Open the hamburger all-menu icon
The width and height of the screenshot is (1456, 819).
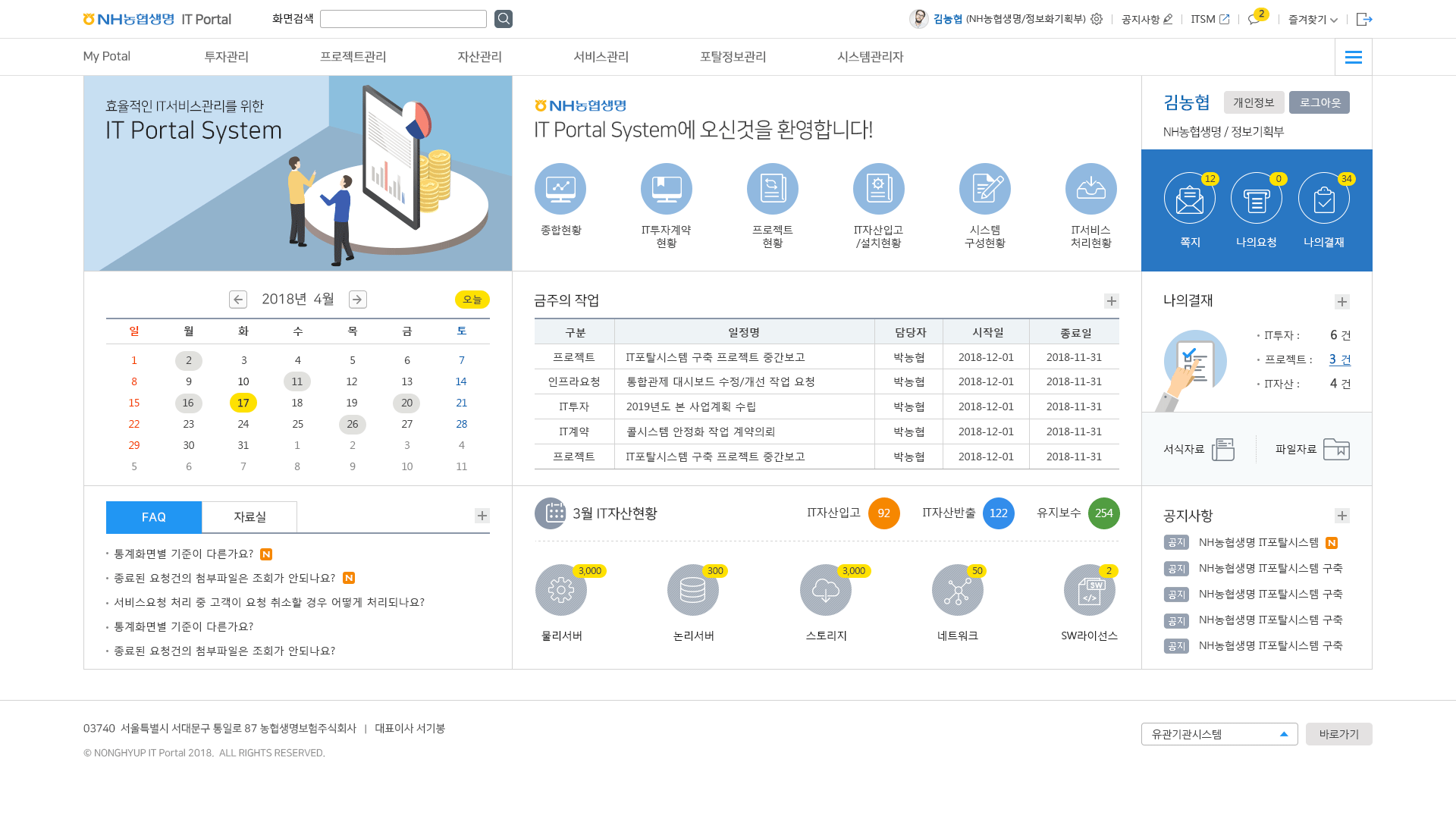(1354, 57)
